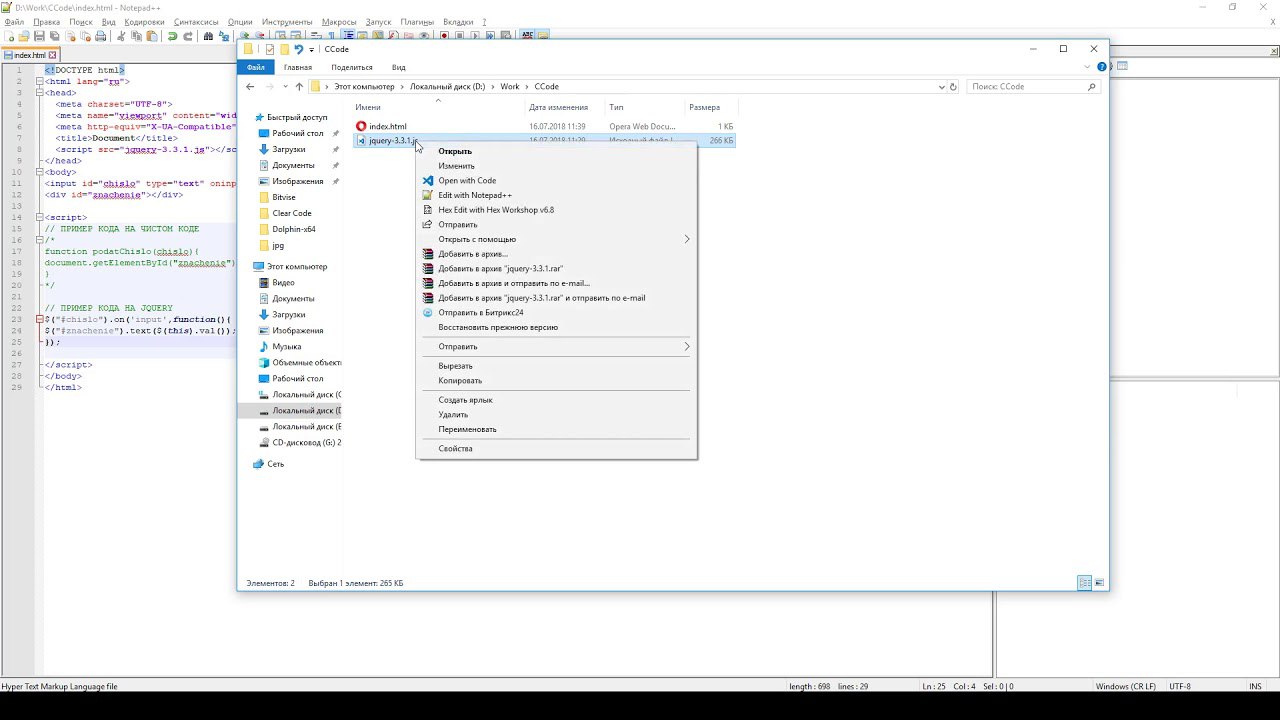Screen dimensions: 1280x720
Task: Go back with Explorer's Back arrow
Action: (250, 86)
